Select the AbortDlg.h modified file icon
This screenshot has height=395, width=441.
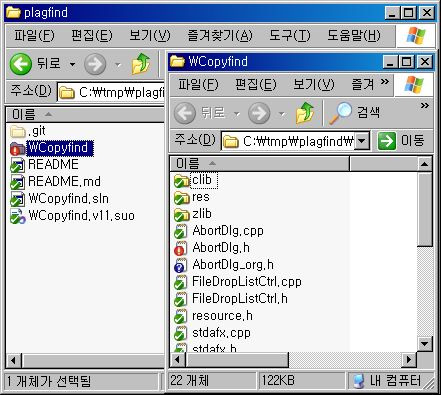(x=181, y=248)
